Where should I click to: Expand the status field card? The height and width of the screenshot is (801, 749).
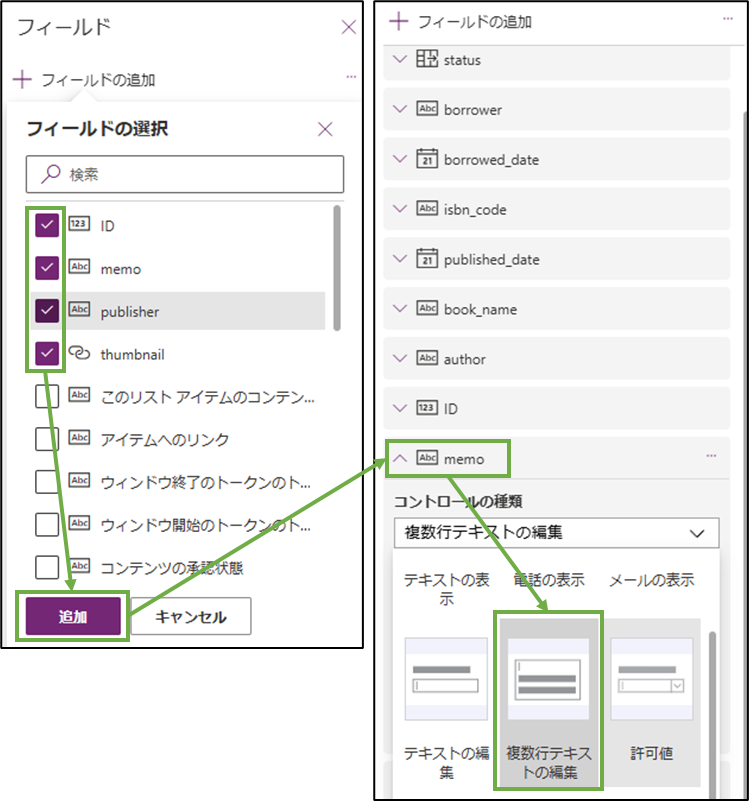click(x=400, y=59)
